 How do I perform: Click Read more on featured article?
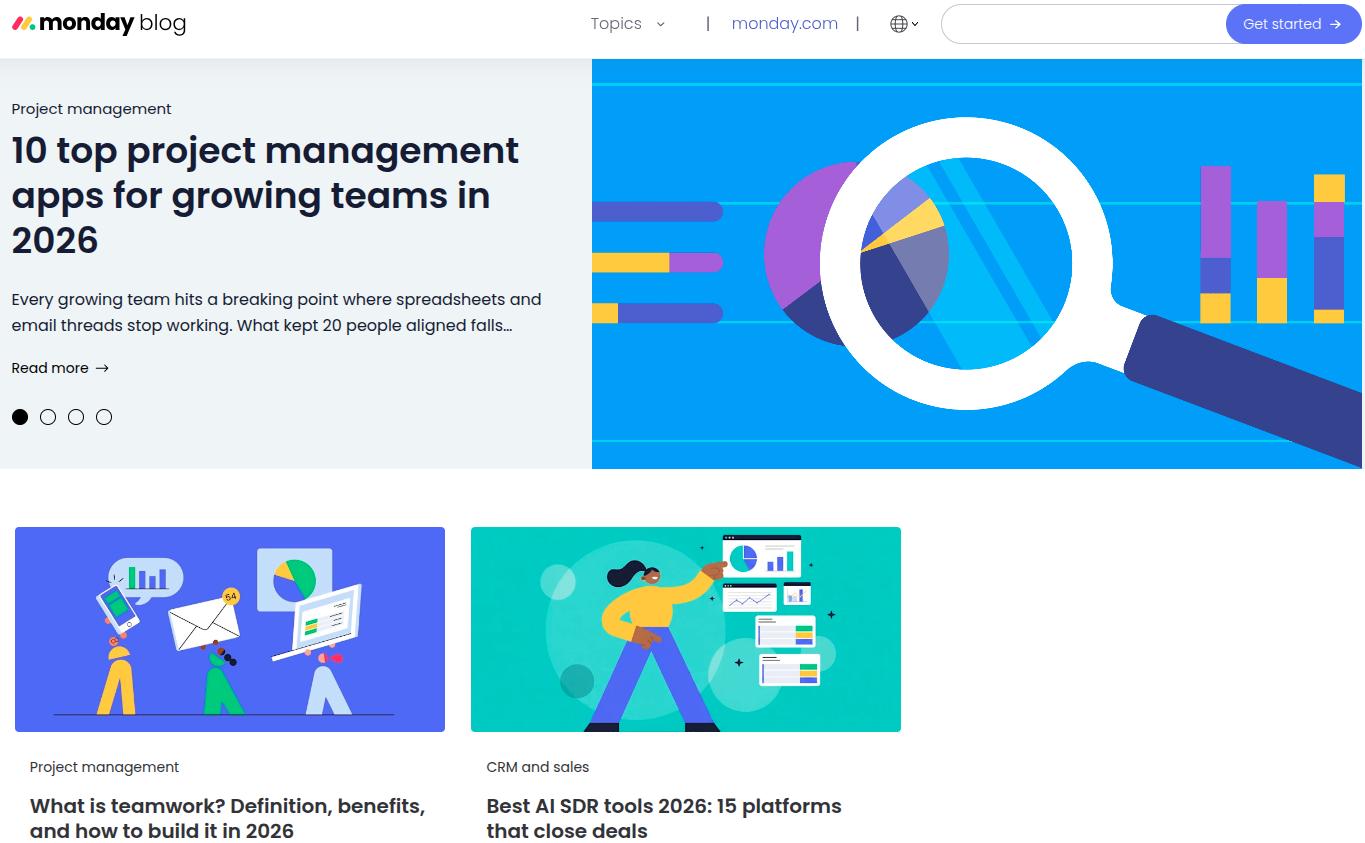60,368
